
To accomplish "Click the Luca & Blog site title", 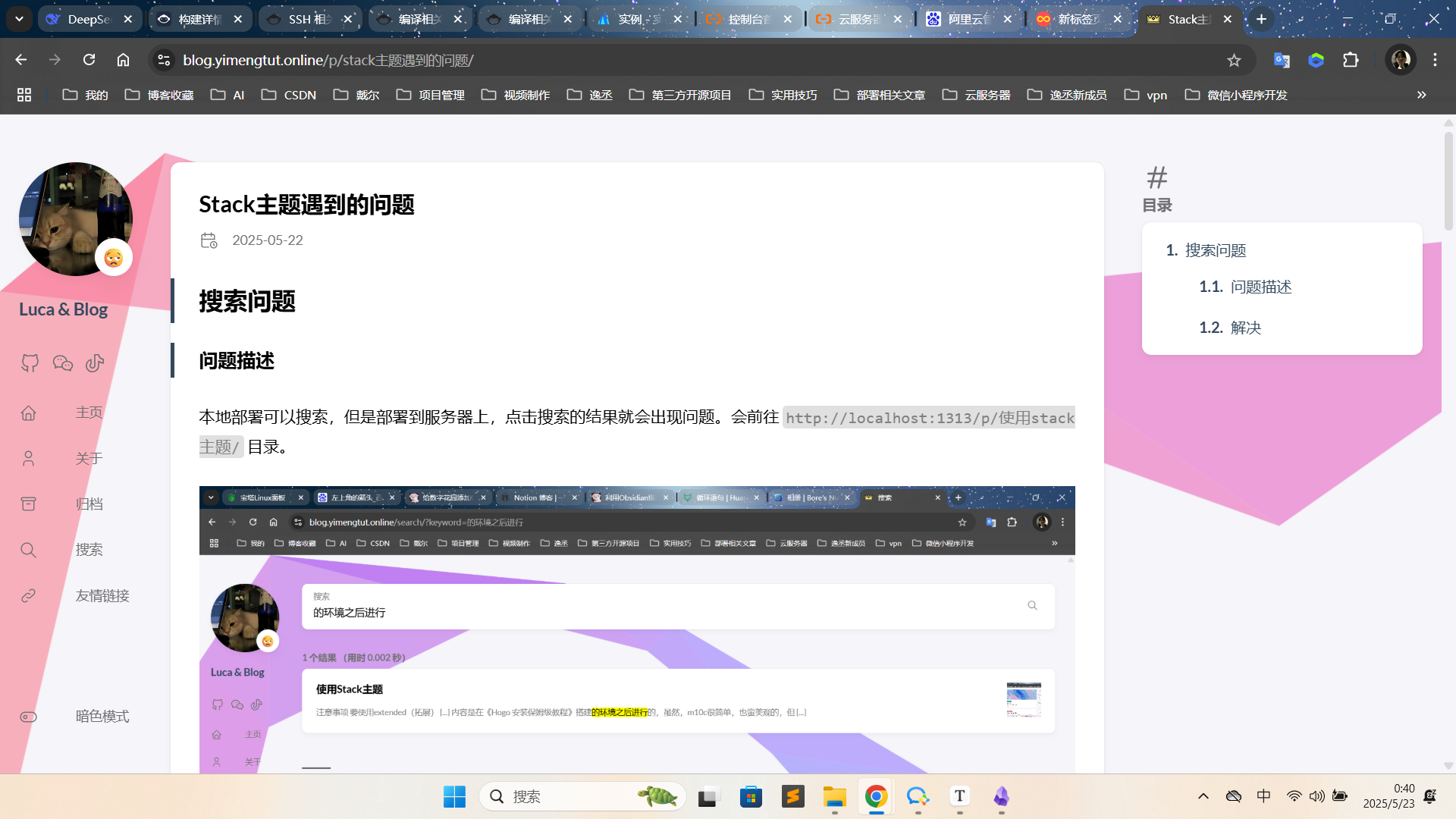I will [63, 309].
